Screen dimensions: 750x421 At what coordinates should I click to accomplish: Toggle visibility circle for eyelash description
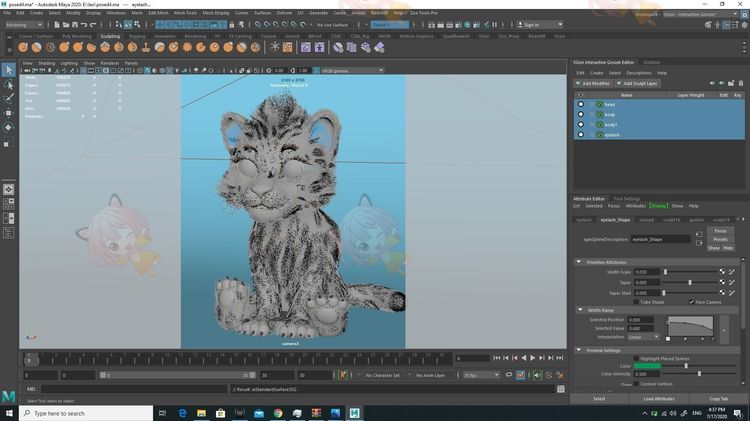pos(581,134)
